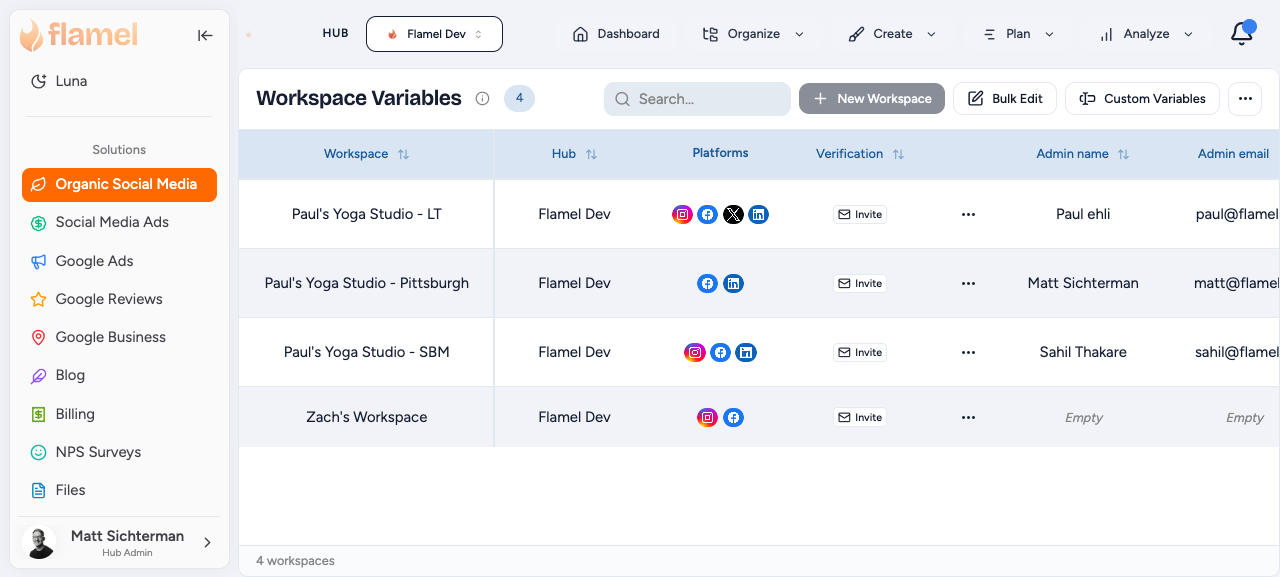
Task: Expand the Organize menu
Action: coord(755,34)
